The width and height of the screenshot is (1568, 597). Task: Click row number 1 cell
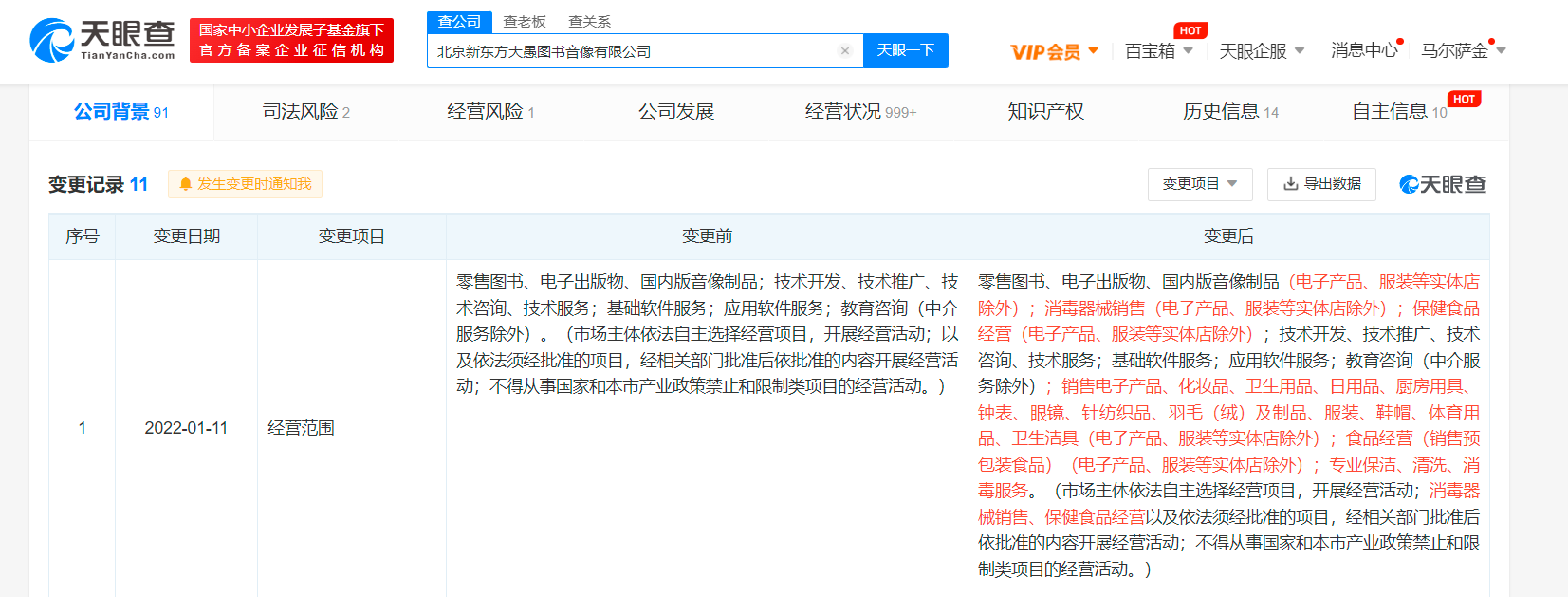(x=83, y=428)
